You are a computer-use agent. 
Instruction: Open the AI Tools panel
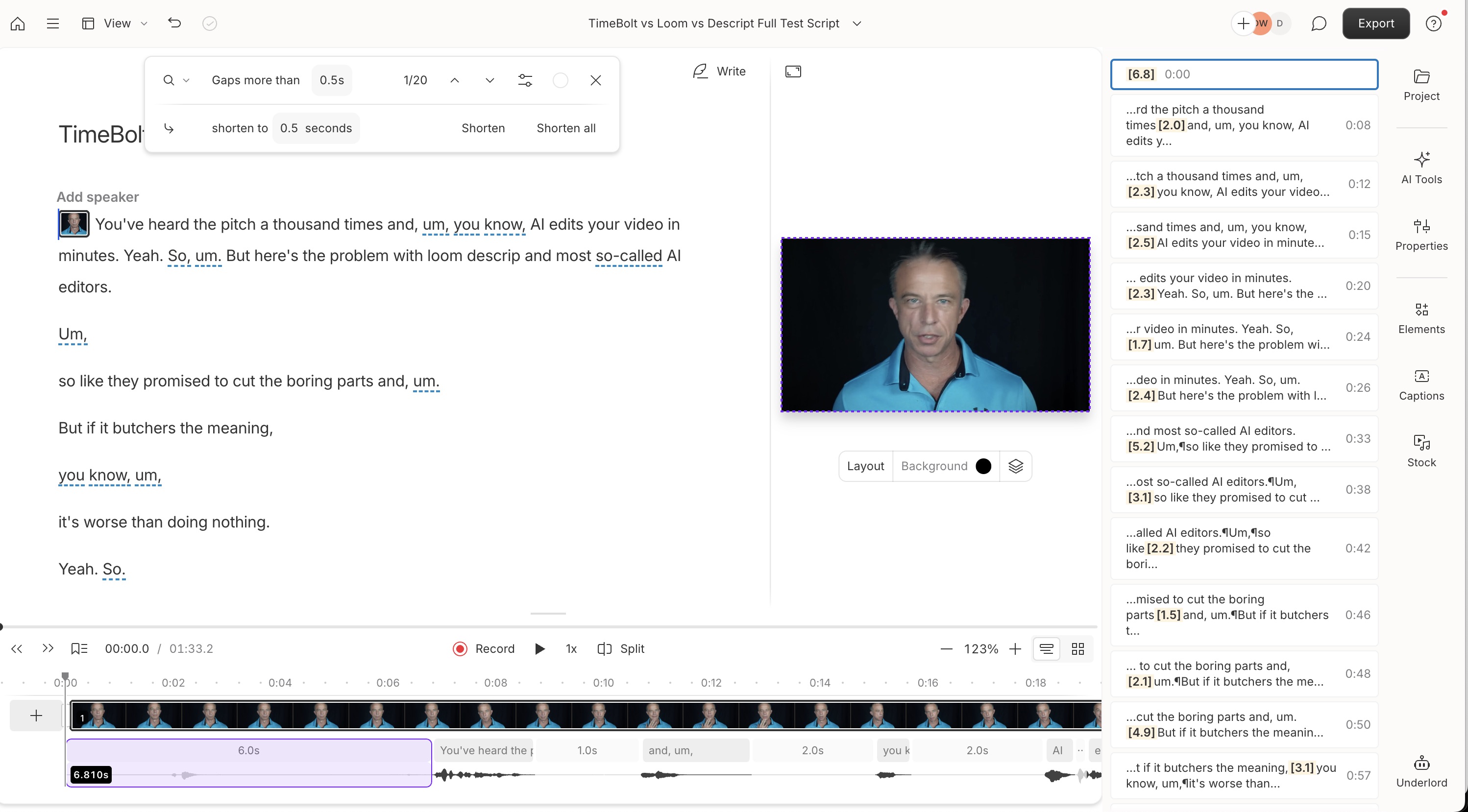1421,167
